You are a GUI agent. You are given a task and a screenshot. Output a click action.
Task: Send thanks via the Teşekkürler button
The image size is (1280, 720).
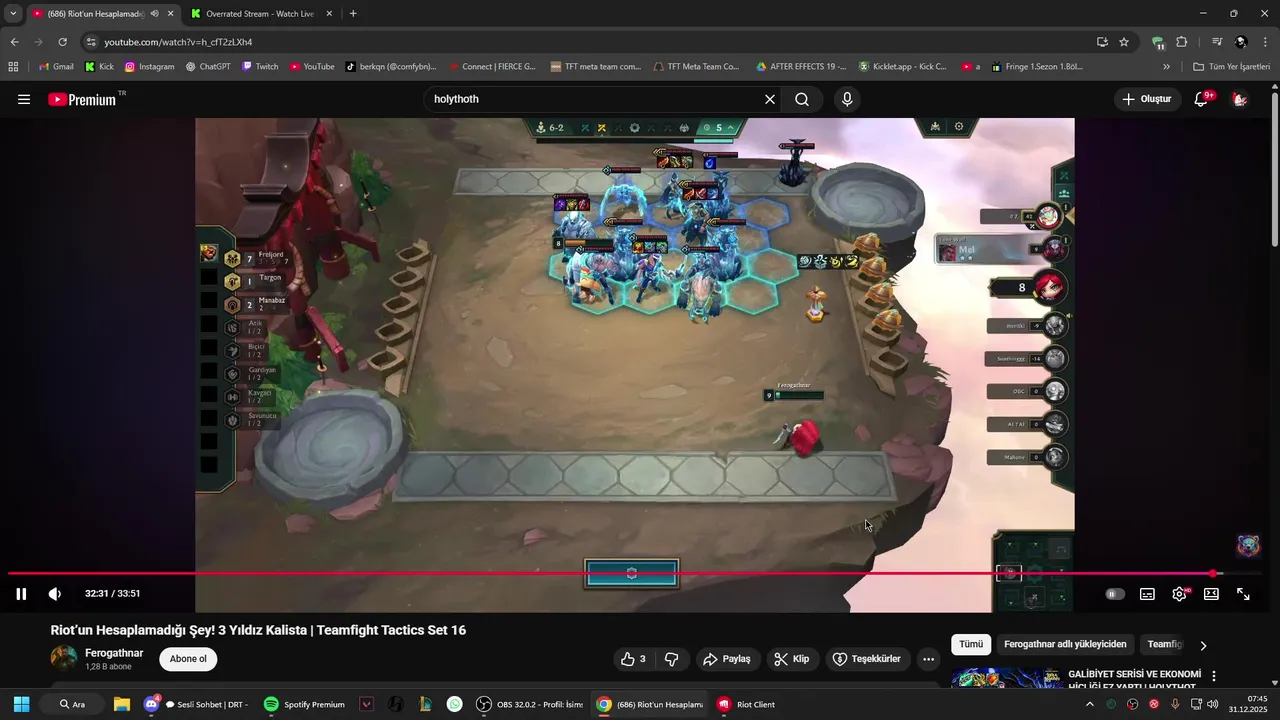click(x=867, y=659)
